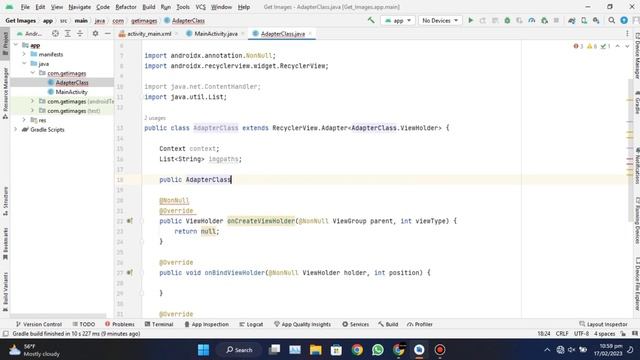Go to next highlighted error arrow
Screen dimensions: 640x360
coord(627,46)
